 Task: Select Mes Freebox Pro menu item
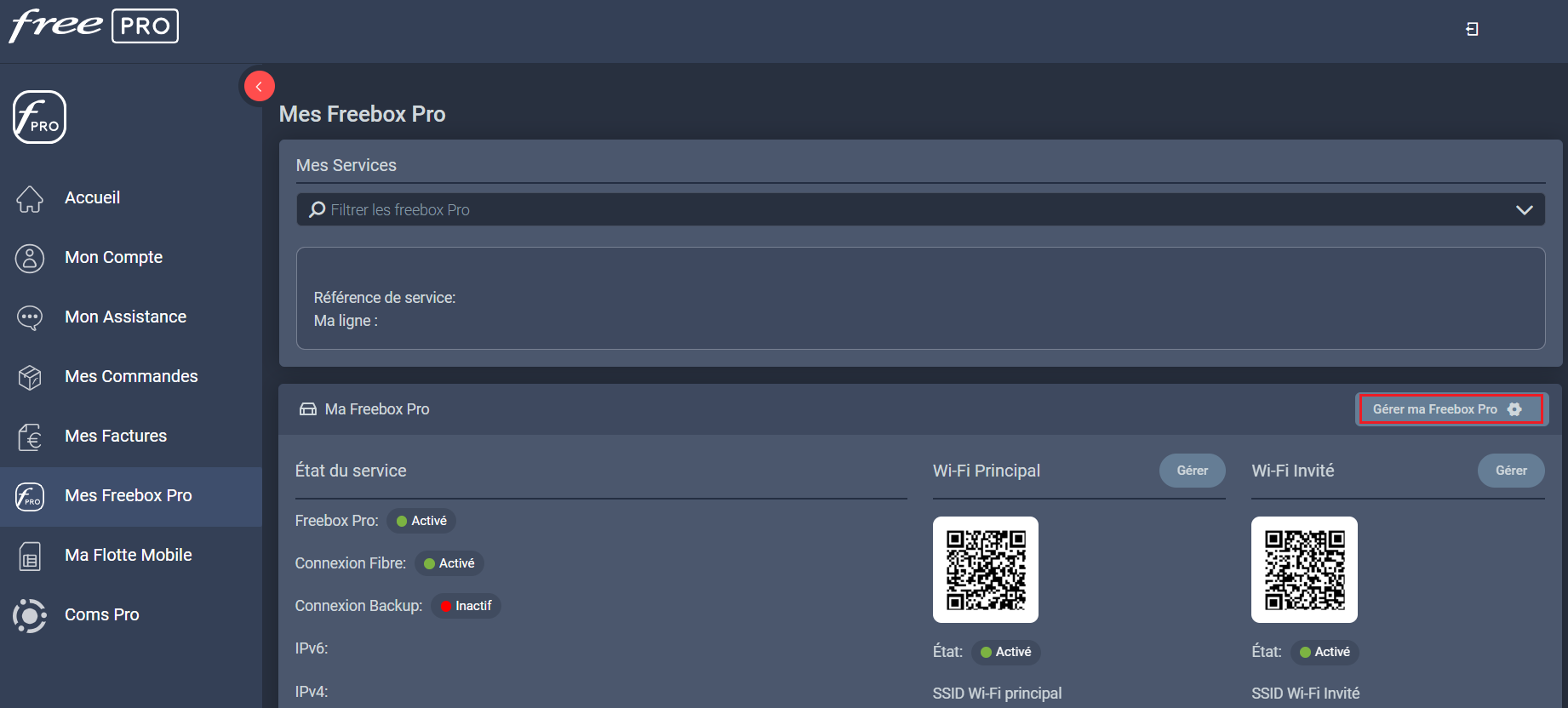[131, 496]
